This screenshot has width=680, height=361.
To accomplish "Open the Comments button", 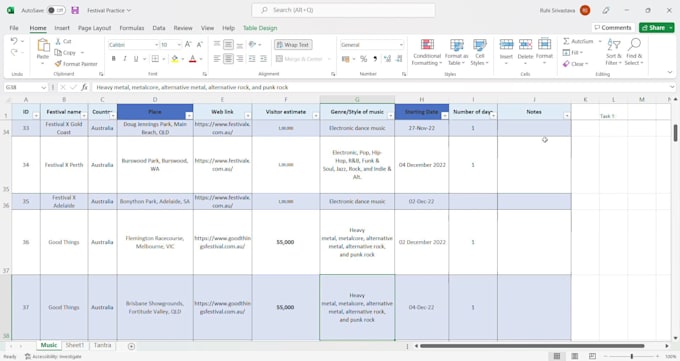I will [x=613, y=27].
